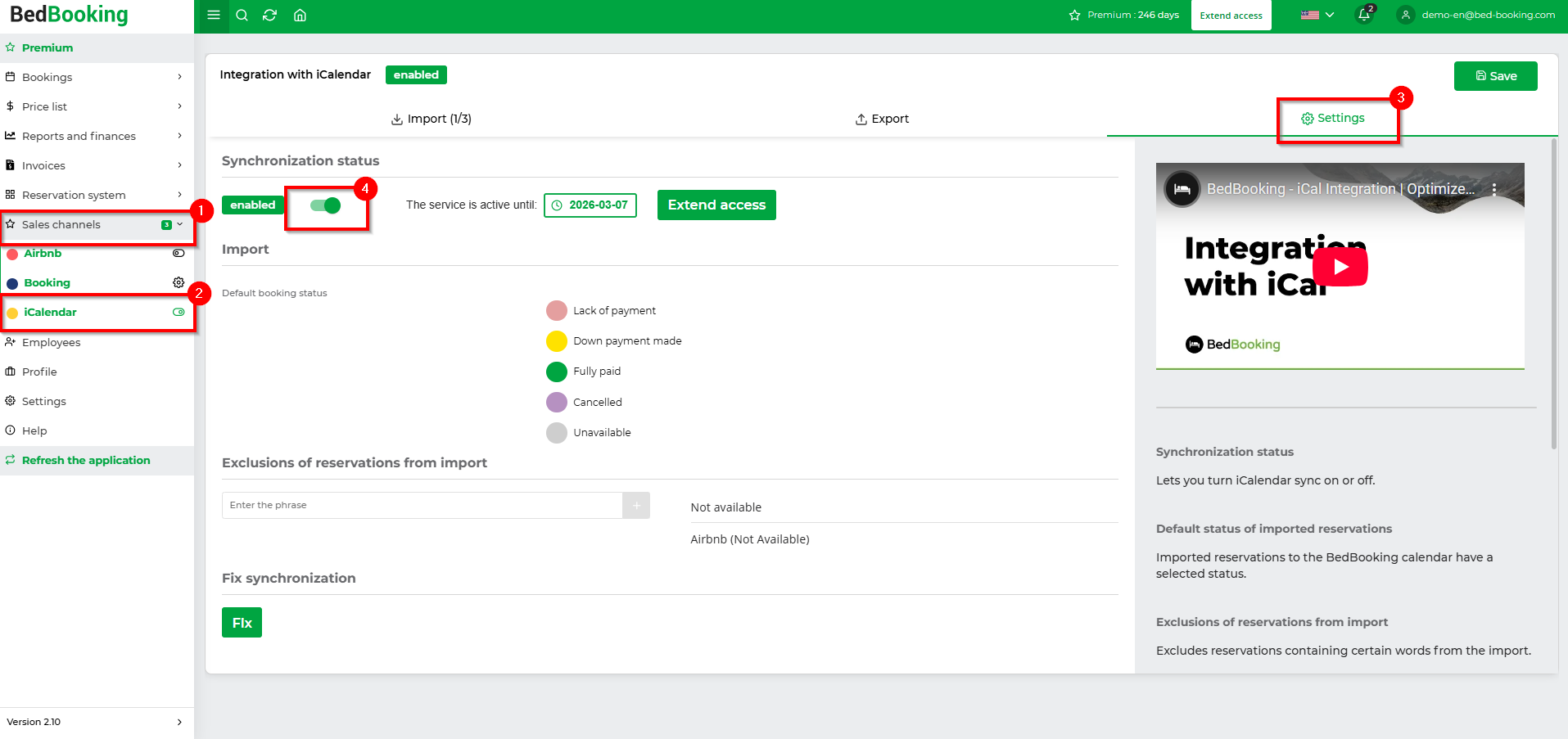Expand Version 2.10 chevron
The width and height of the screenshot is (1568, 739).
(180, 722)
